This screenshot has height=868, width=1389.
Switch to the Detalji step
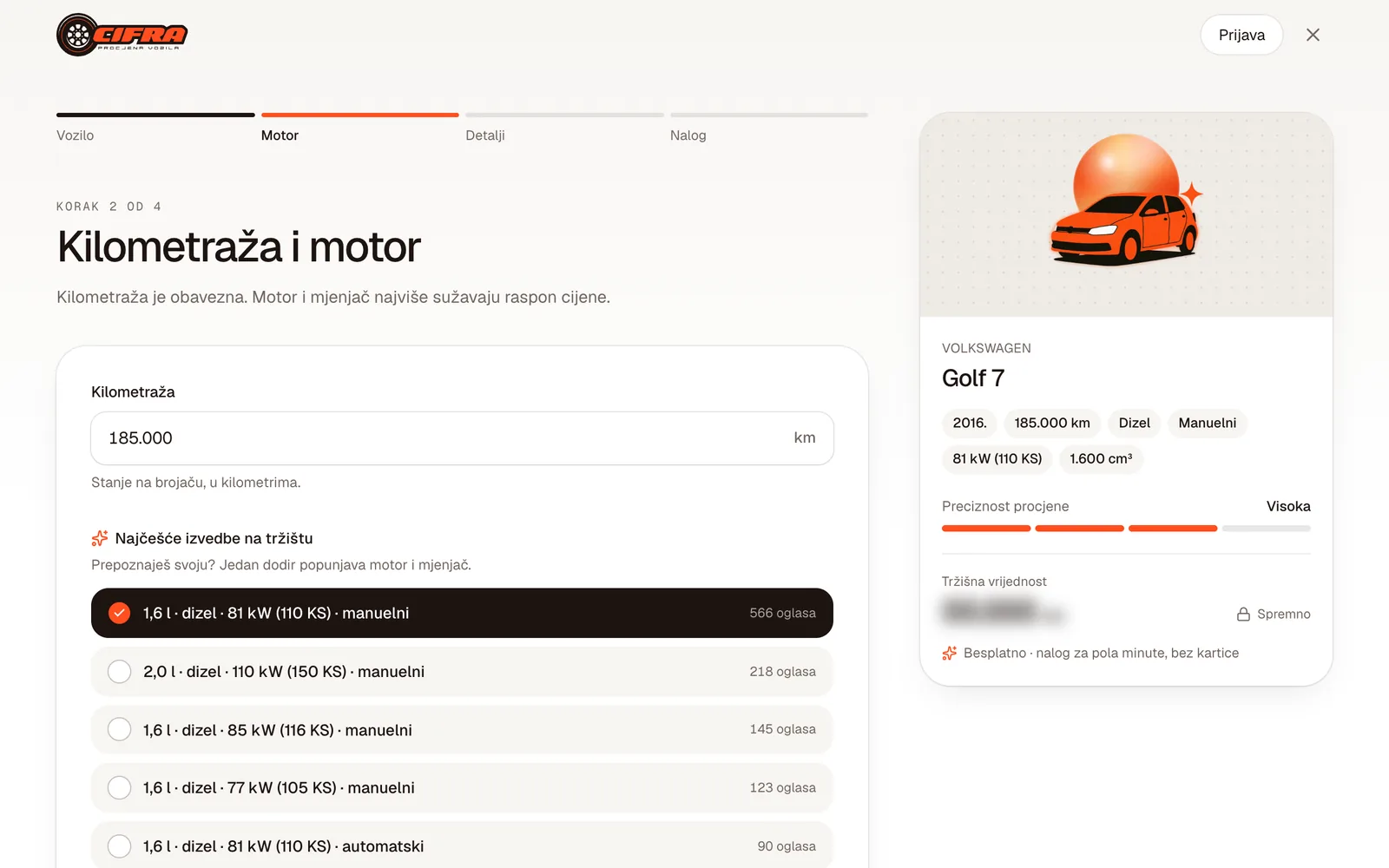[564, 128]
